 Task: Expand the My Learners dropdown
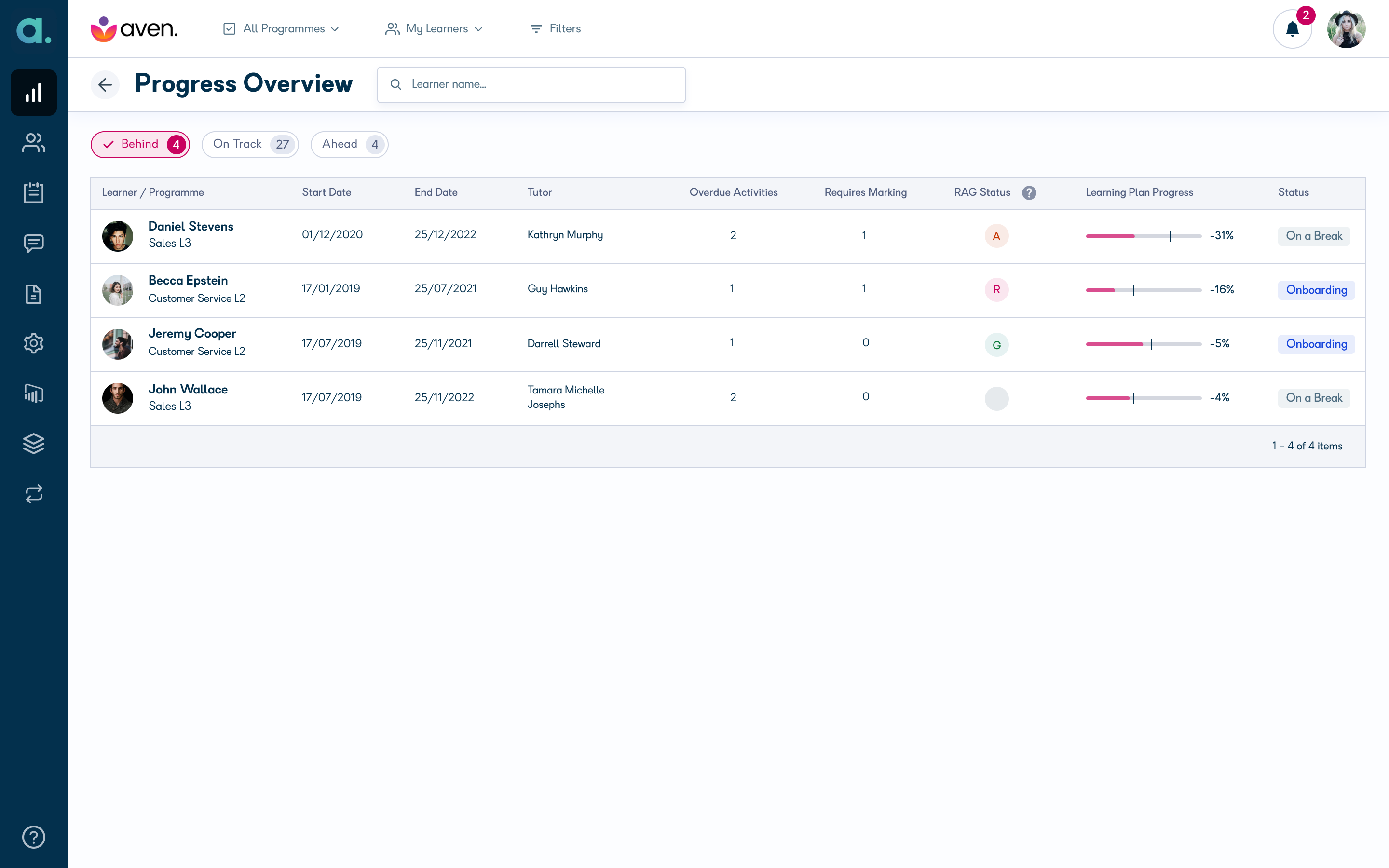(434, 29)
